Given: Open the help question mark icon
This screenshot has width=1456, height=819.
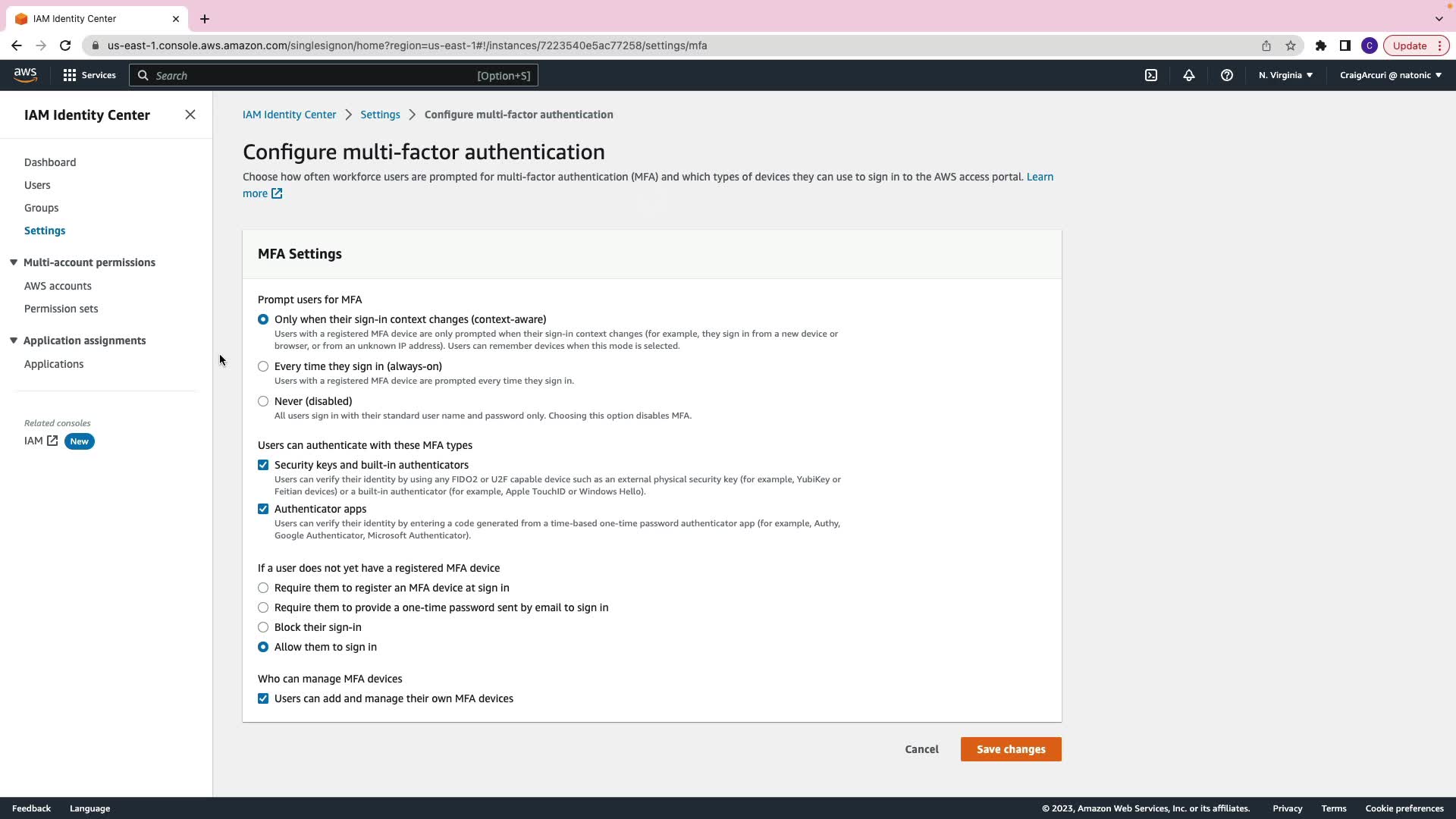Looking at the screenshot, I should pos(1227,75).
